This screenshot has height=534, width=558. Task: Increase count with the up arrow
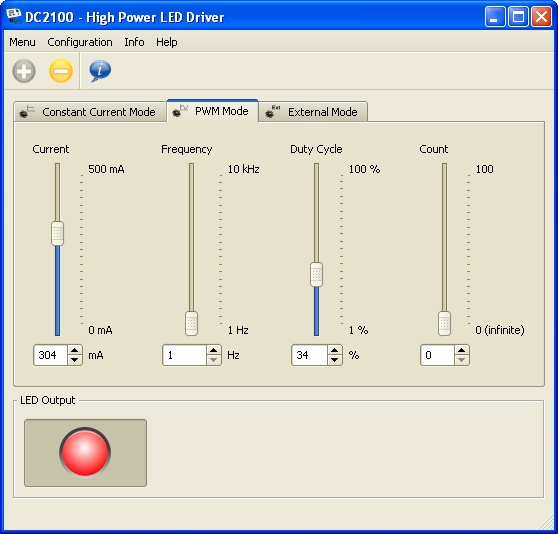pos(461,350)
